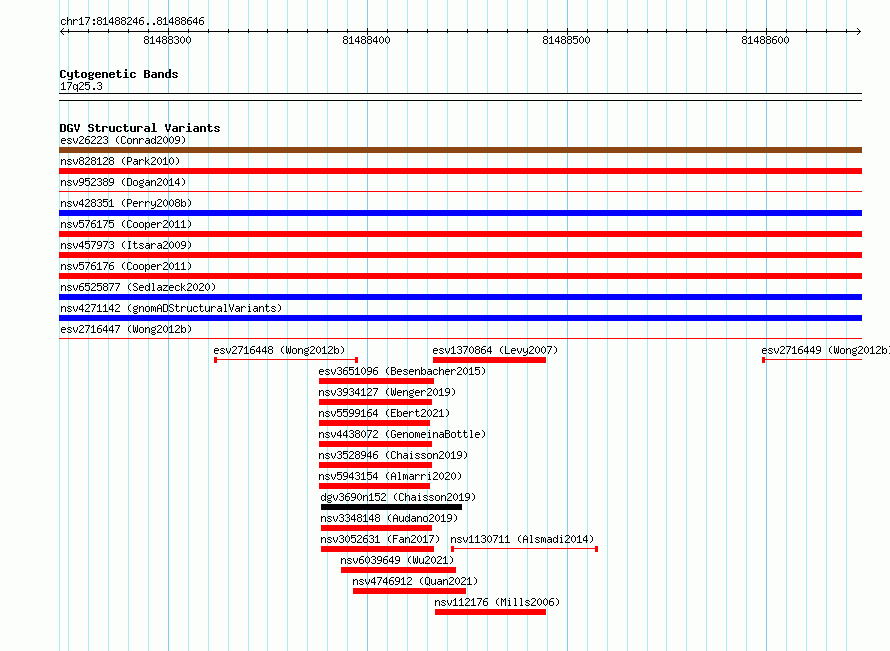Click nsv3934127 (Wenger2019) label
This screenshot has height=651, width=890.
click(x=387, y=392)
